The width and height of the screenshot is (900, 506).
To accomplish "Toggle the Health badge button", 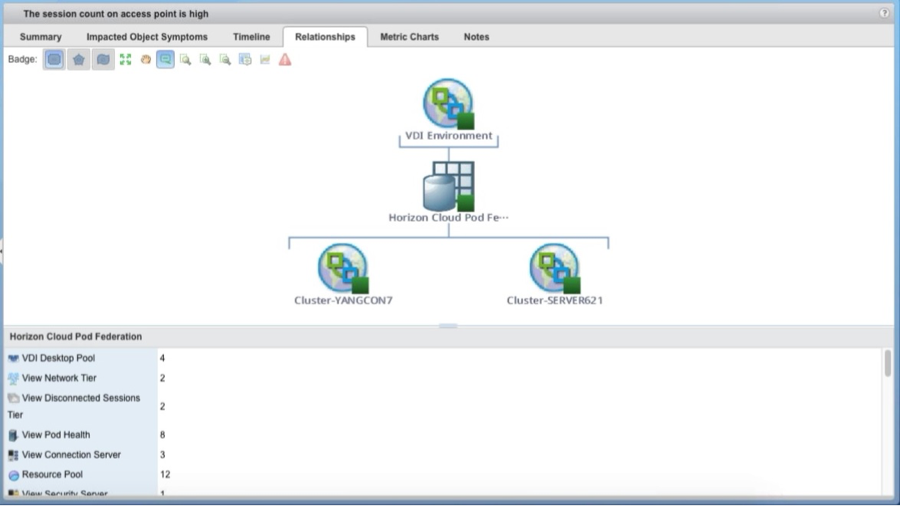I will 54,59.
